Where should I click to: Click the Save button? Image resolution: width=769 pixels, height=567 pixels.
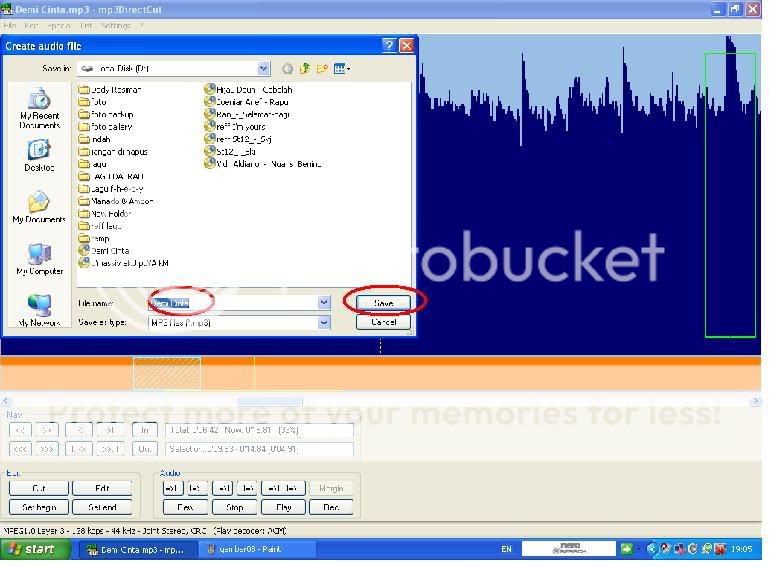click(383, 302)
